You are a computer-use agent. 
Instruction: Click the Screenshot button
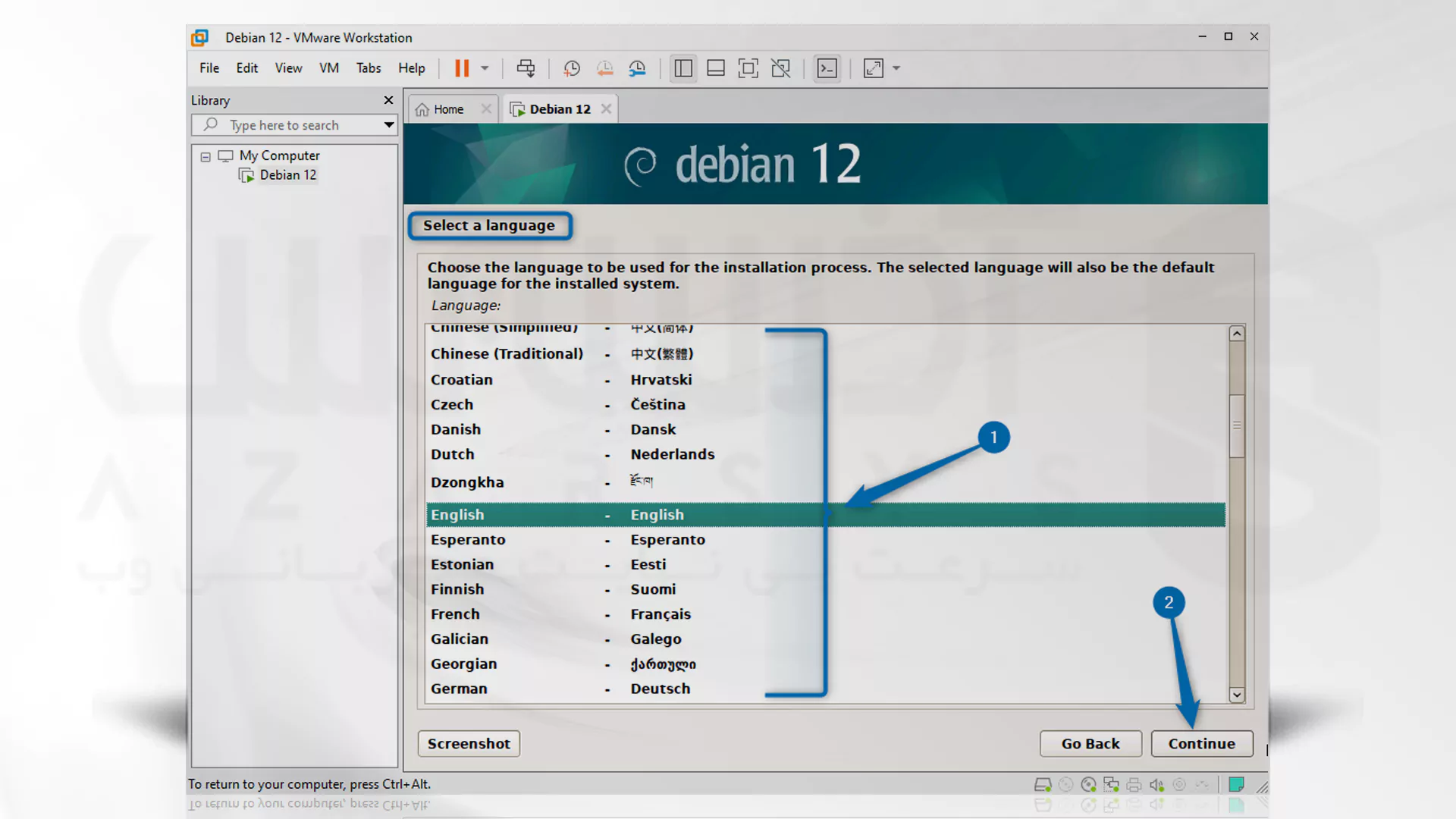[x=469, y=744]
